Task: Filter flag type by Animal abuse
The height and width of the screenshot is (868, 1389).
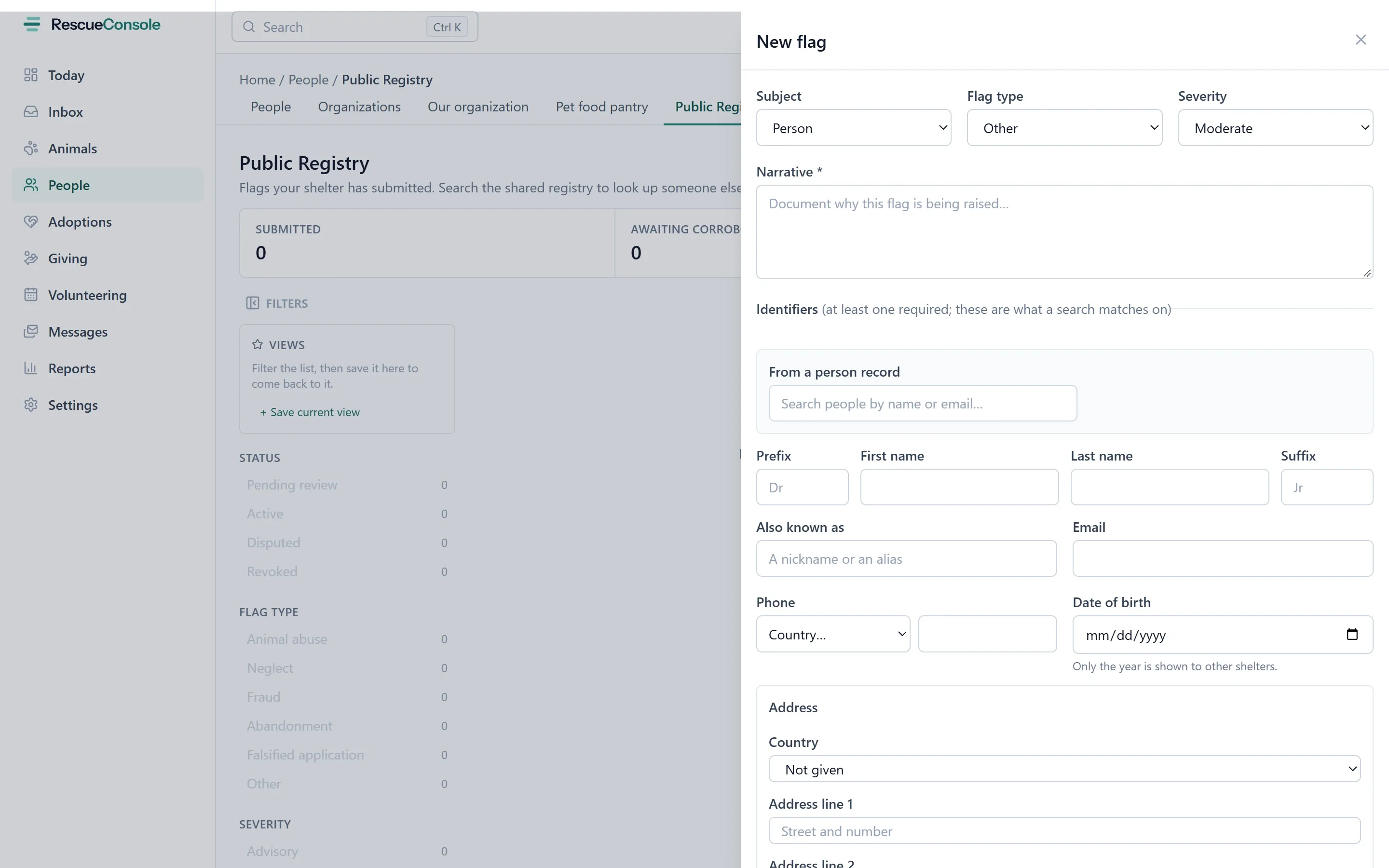Action: [347, 639]
